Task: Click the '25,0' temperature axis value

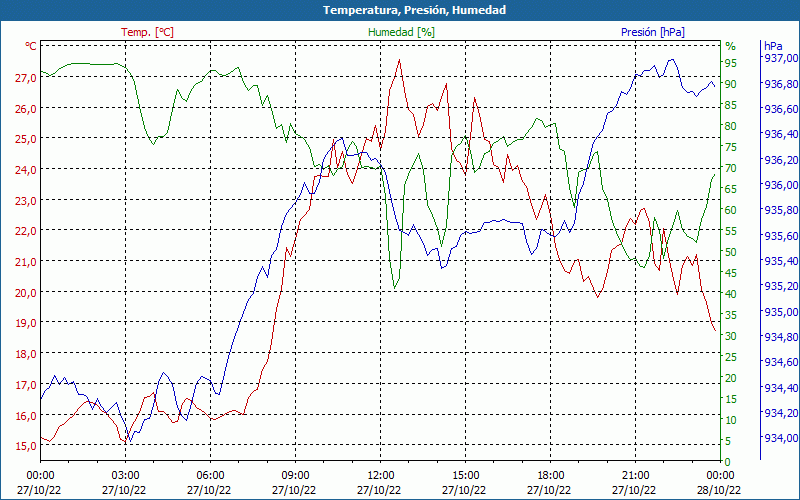Action: 26,139
